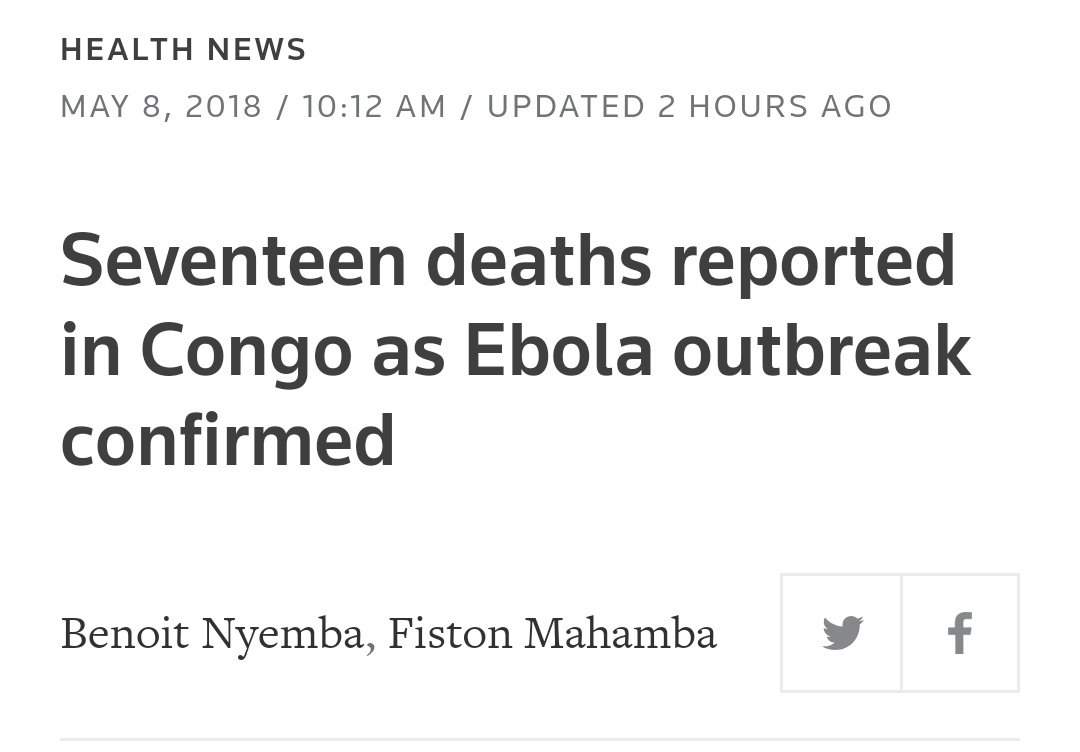Click the word outbreak in the headline

pyautogui.click(x=822, y=350)
